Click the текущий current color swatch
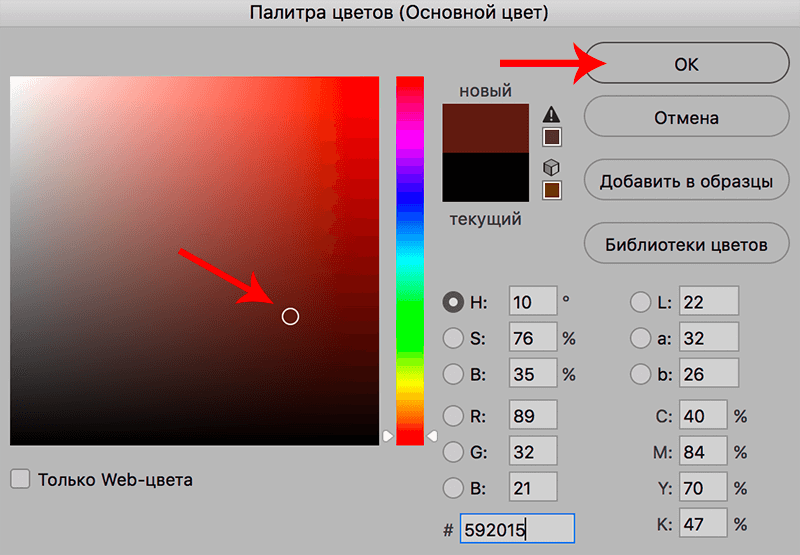The width and height of the screenshot is (800, 555). coord(486,177)
